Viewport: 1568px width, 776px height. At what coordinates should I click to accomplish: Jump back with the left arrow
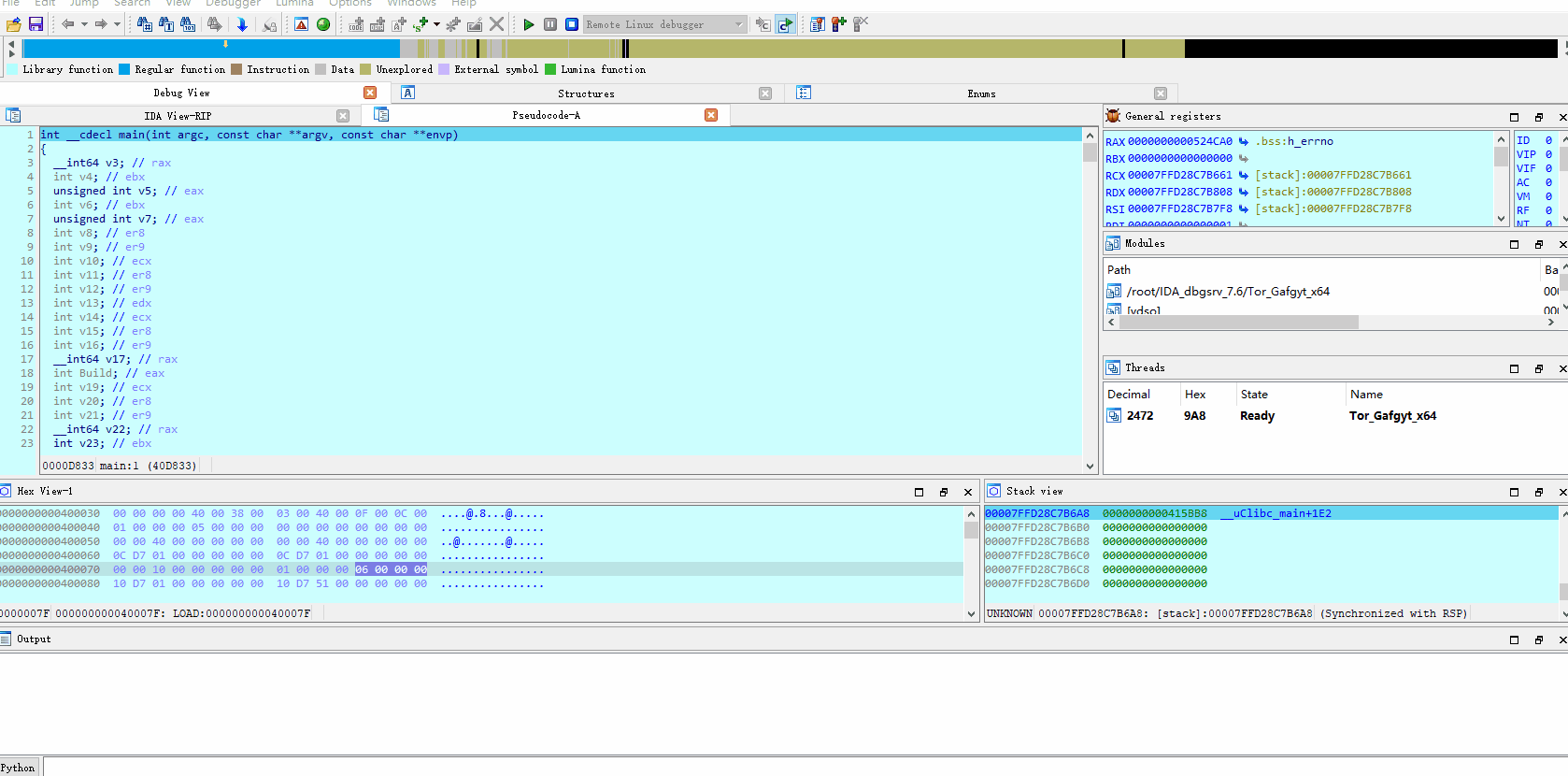point(68,24)
